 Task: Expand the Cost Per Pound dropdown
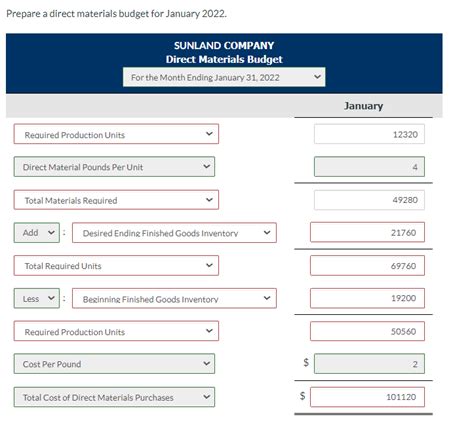[114, 364]
